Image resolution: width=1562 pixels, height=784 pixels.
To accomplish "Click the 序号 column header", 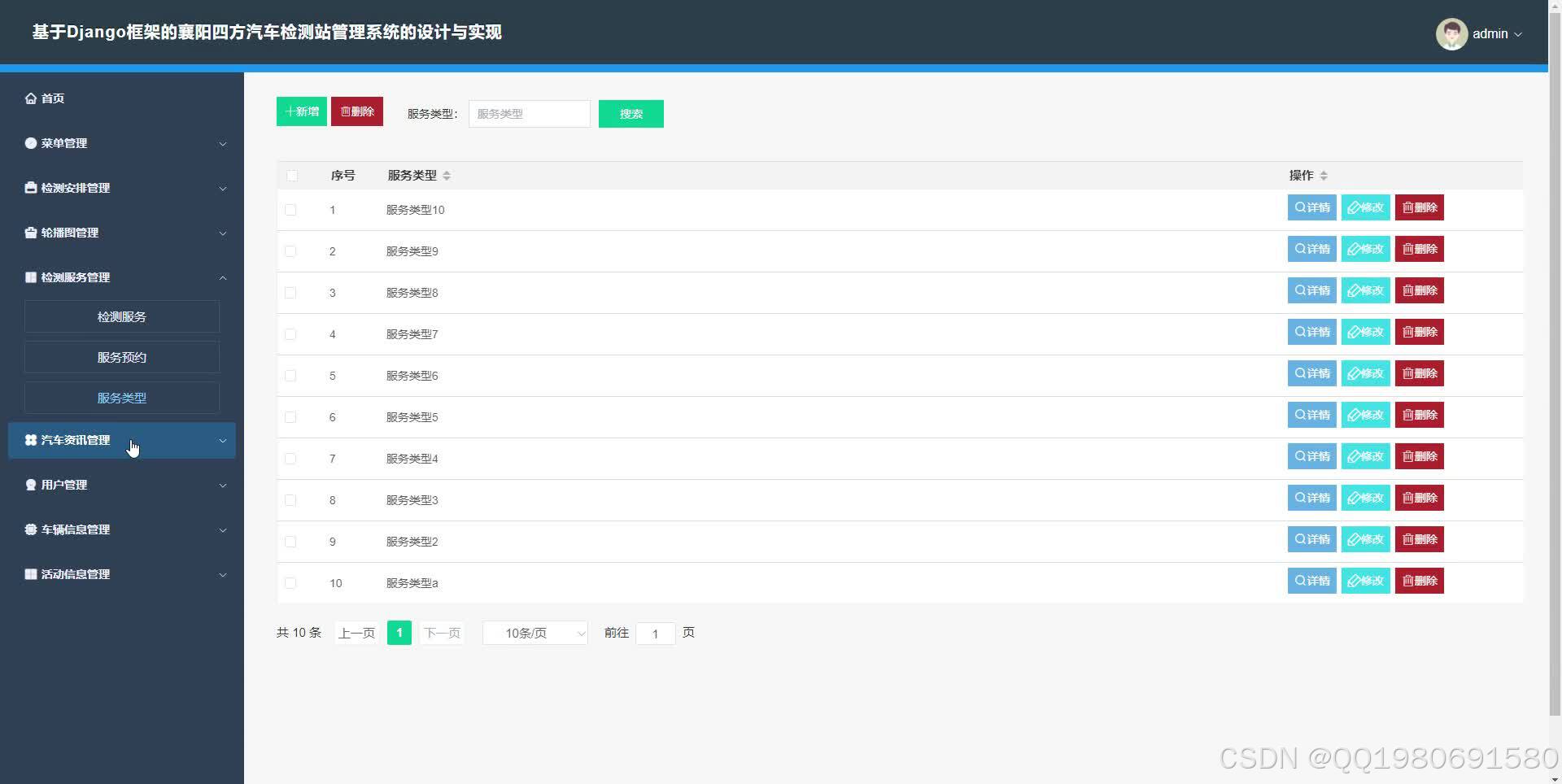I will point(343,176).
